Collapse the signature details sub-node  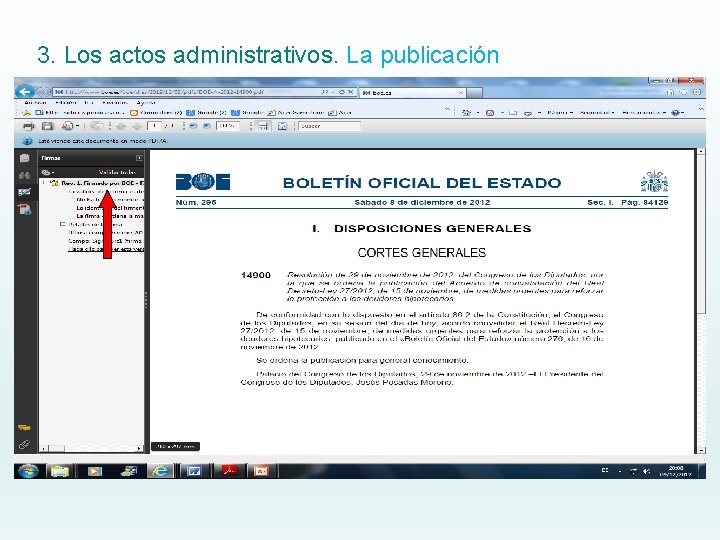pyautogui.click(x=62, y=225)
